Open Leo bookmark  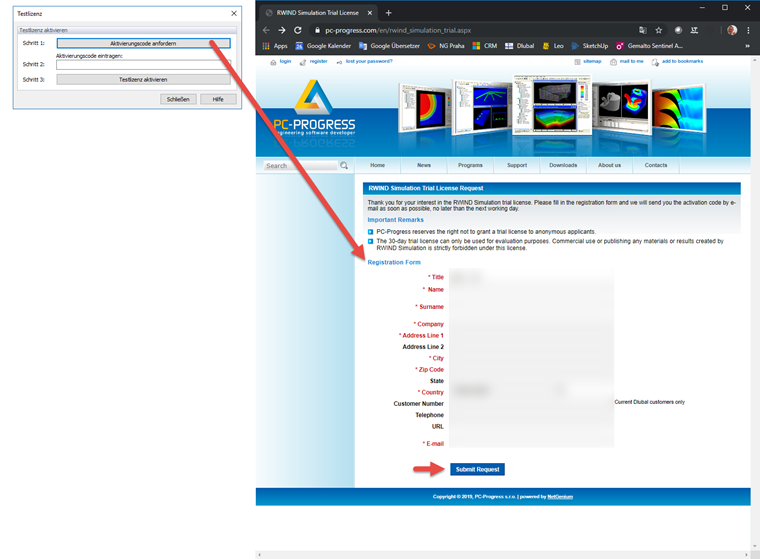coord(553,46)
